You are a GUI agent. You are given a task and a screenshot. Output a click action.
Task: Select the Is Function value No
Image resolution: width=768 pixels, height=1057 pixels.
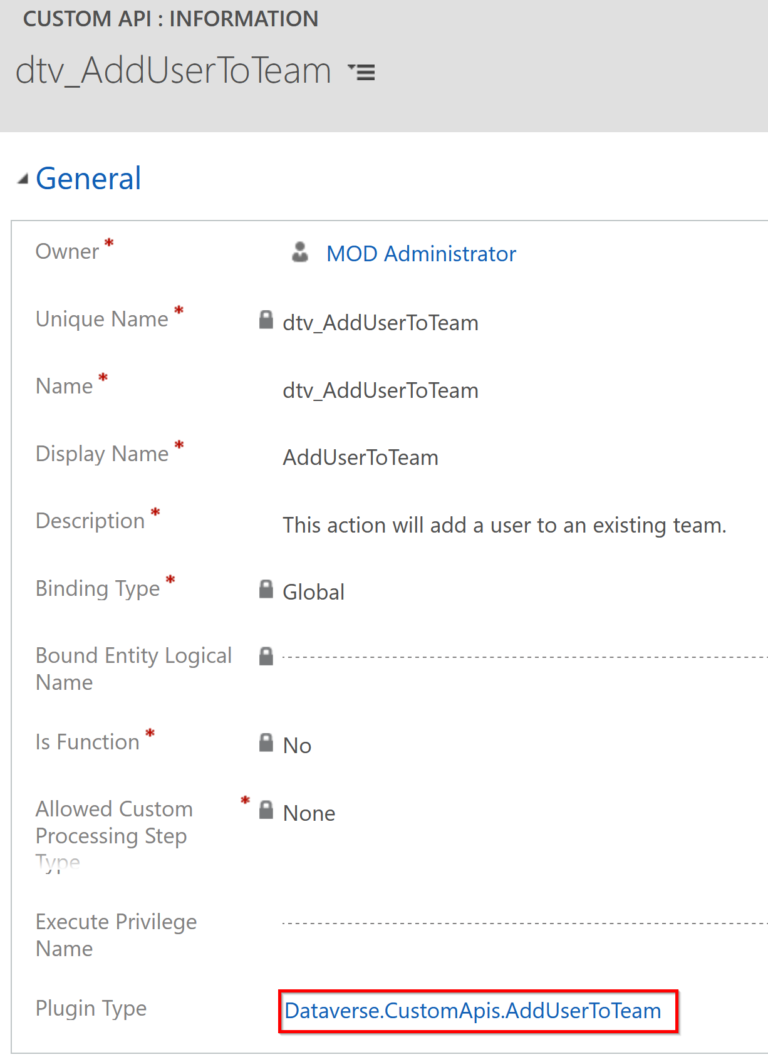[297, 746]
